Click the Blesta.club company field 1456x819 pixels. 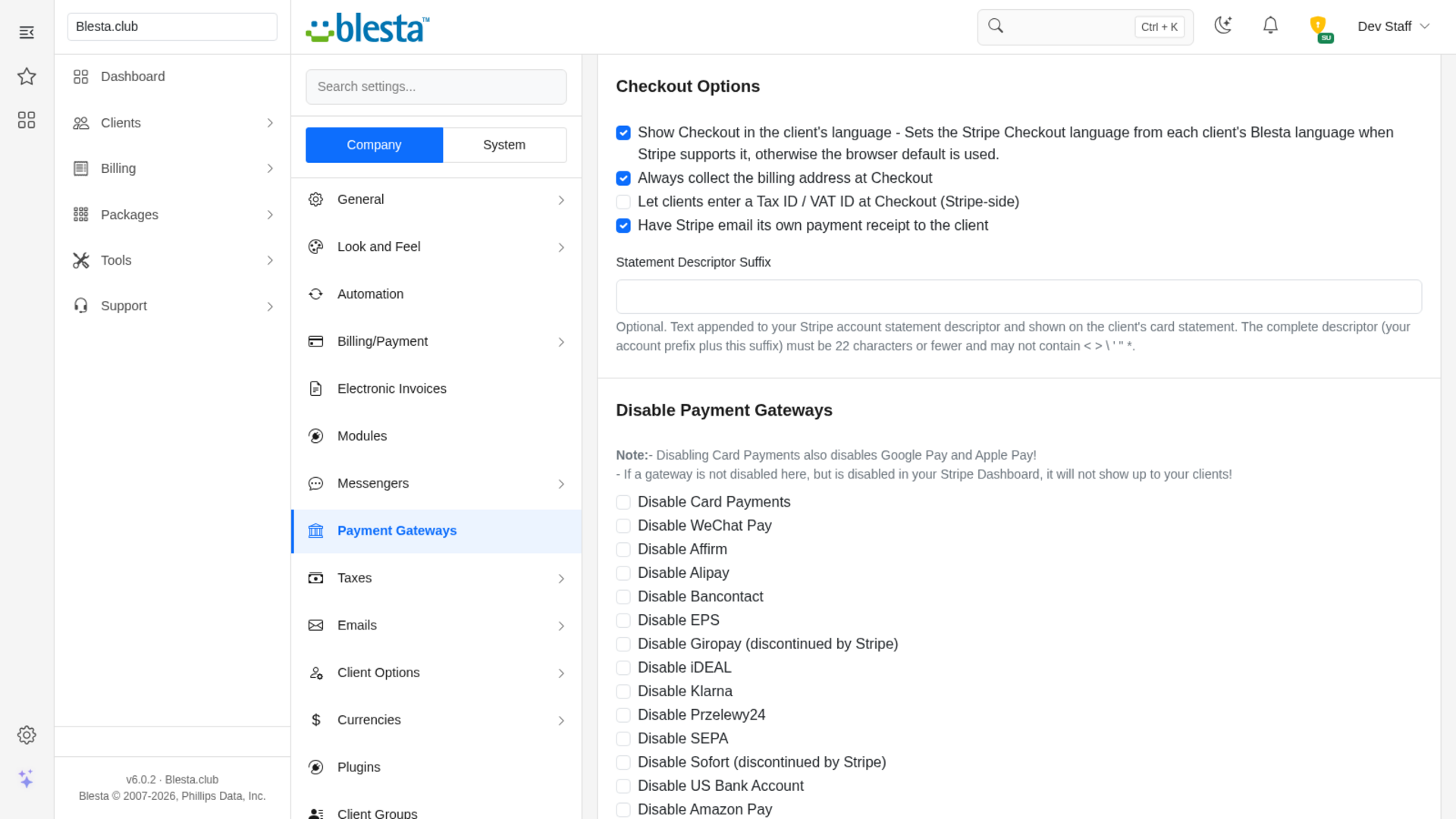[172, 27]
